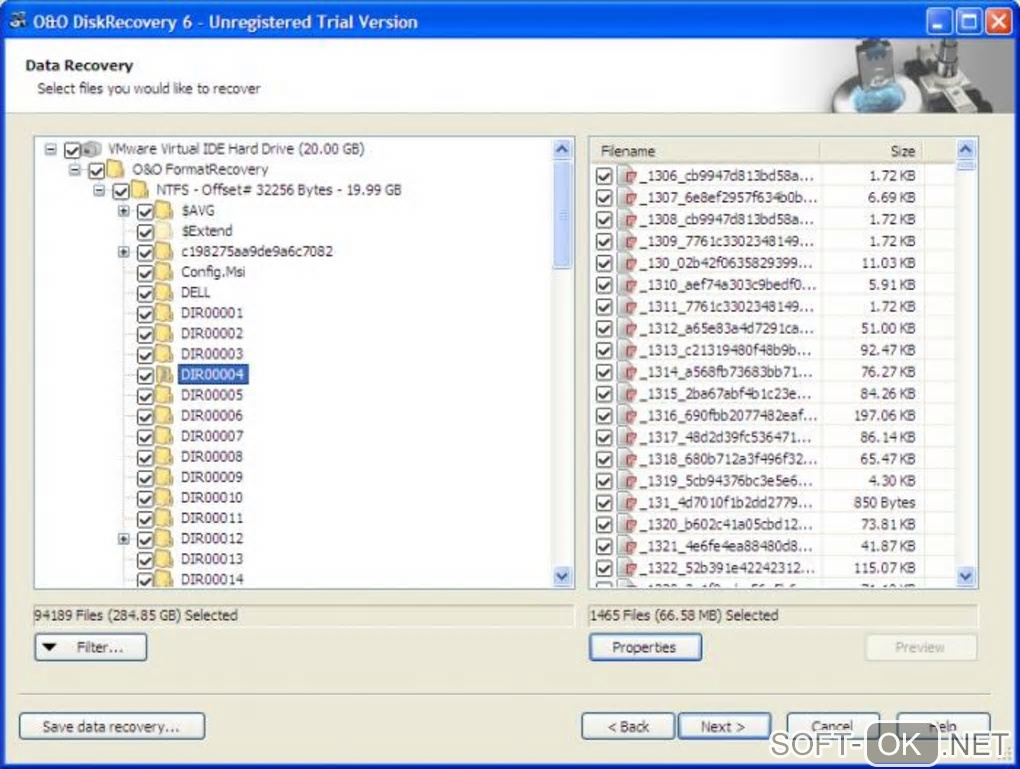Image resolution: width=1020 pixels, height=769 pixels.
Task: Click the $AVG folder icon
Action: pyautogui.click(x=164, y=211)
